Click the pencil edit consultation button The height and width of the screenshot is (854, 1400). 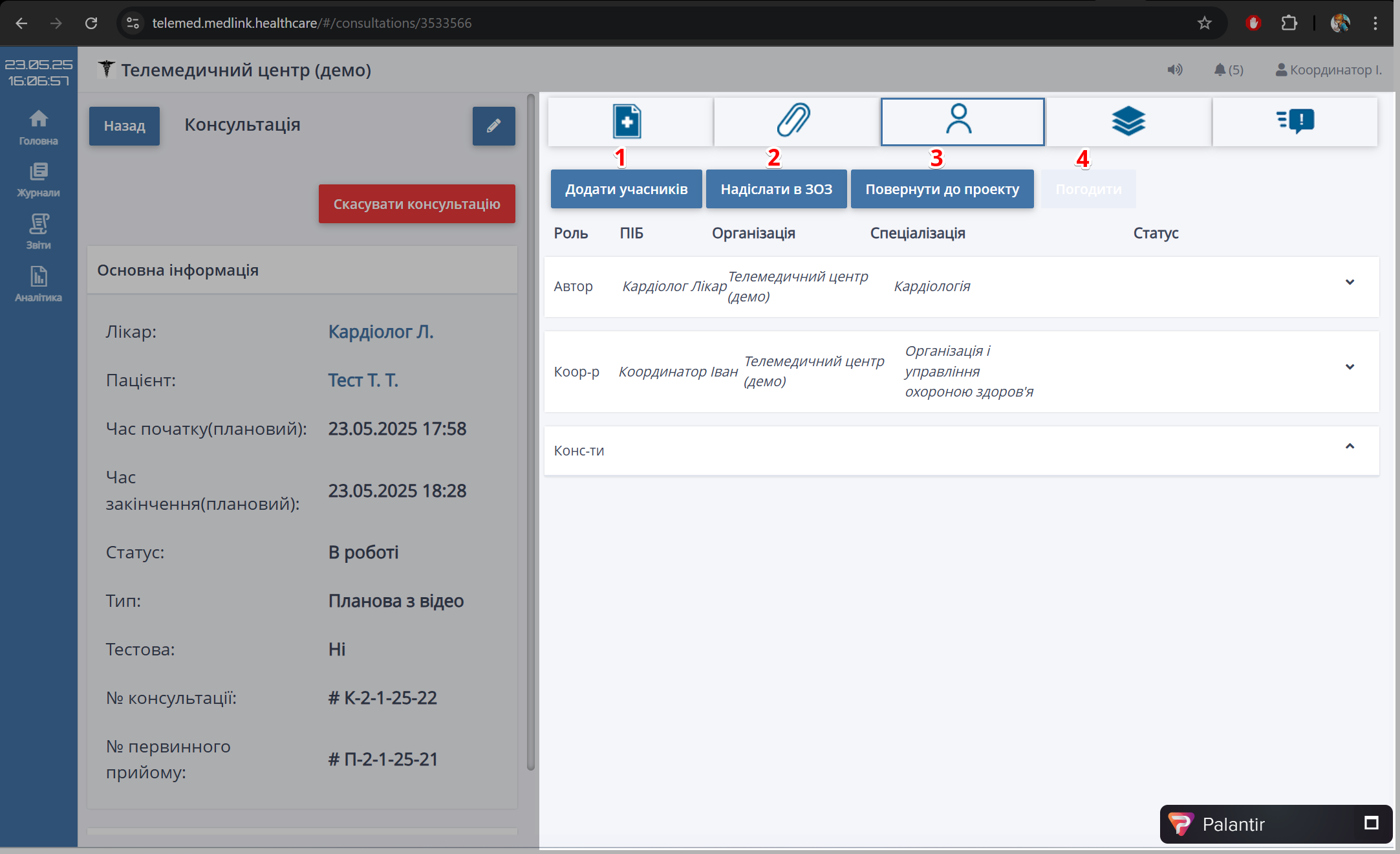[x=493, y=126]
